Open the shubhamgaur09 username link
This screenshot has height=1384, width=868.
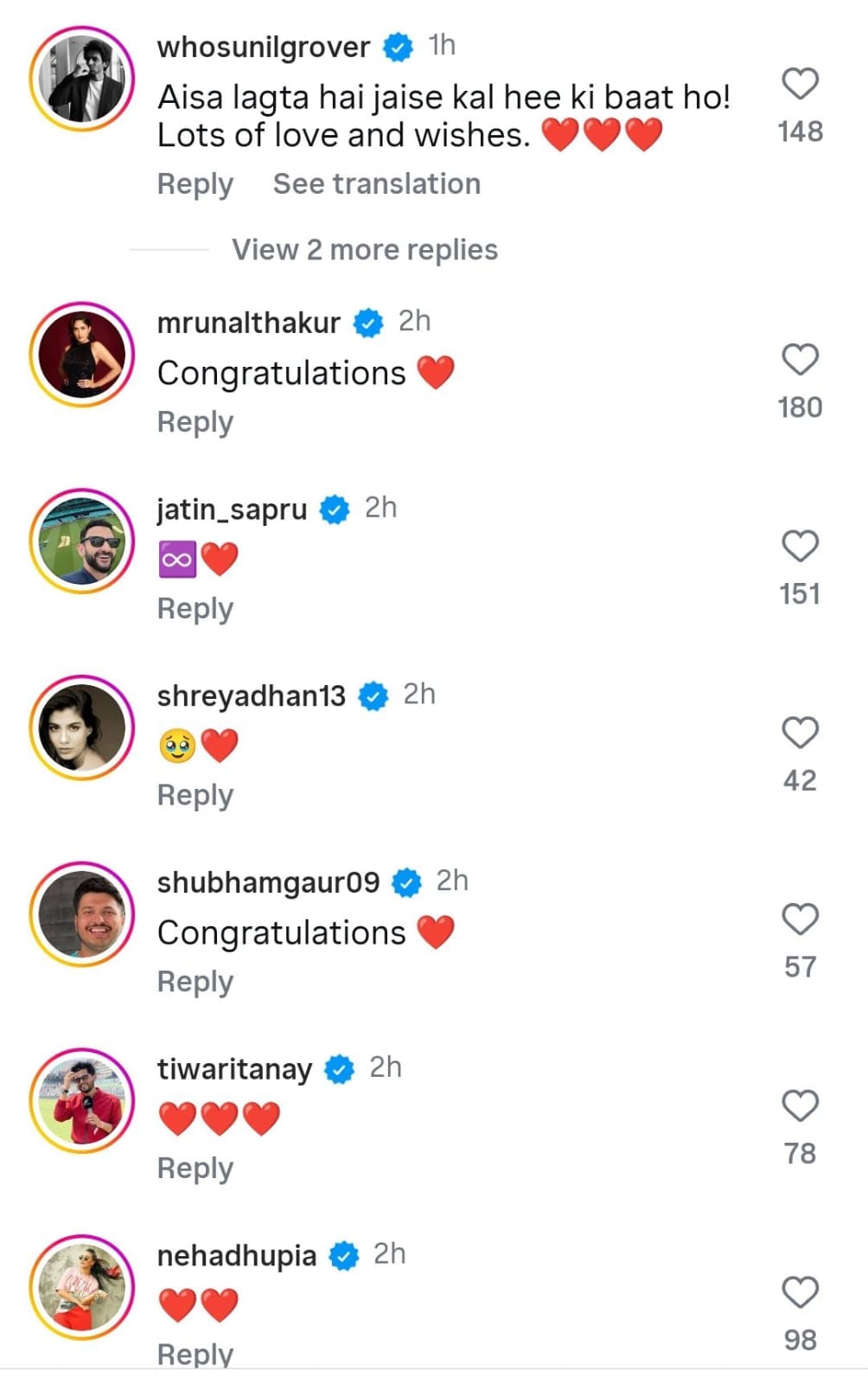tap(268, 882)
